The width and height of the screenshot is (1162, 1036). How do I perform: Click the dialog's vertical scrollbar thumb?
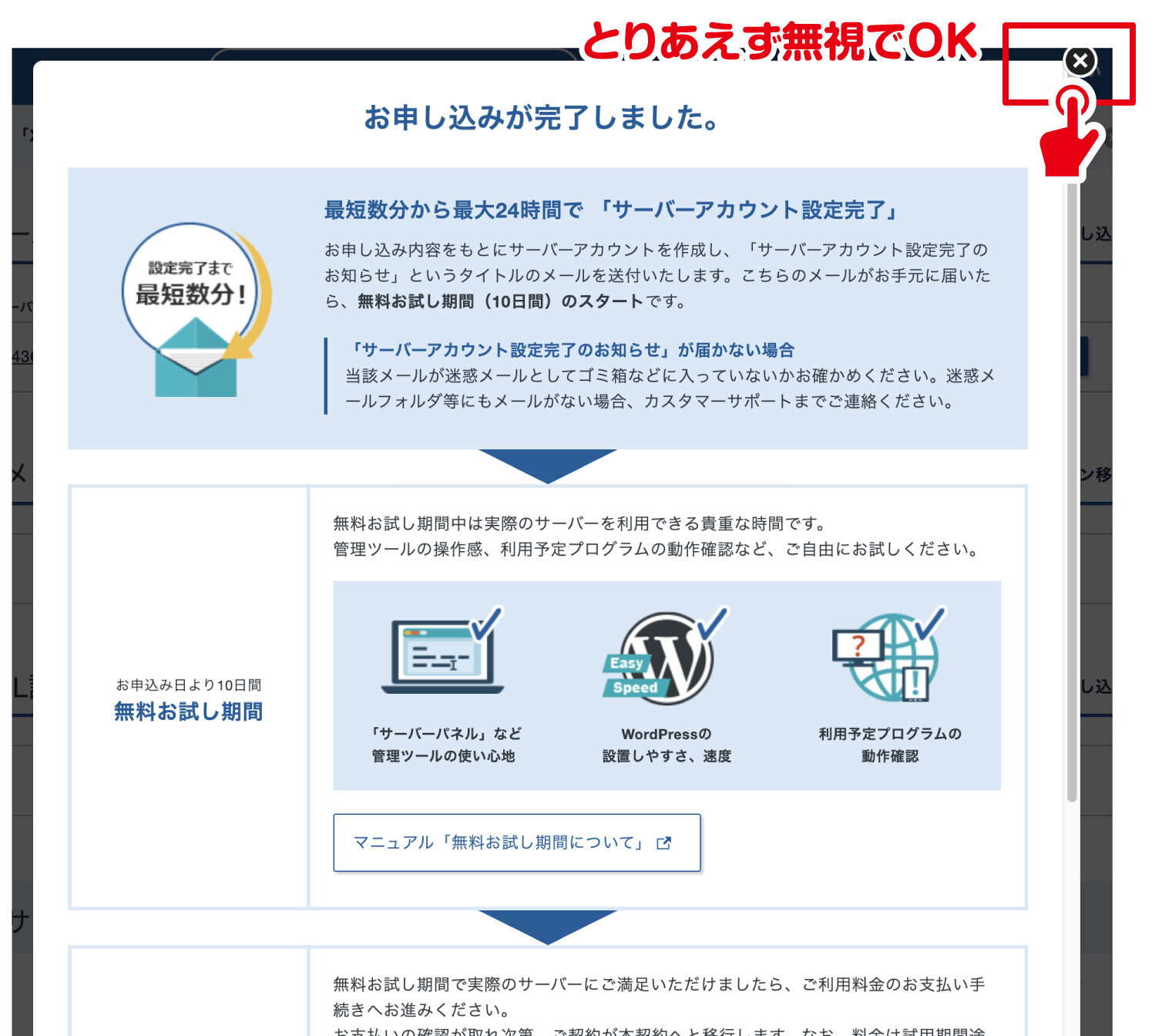1072,493
